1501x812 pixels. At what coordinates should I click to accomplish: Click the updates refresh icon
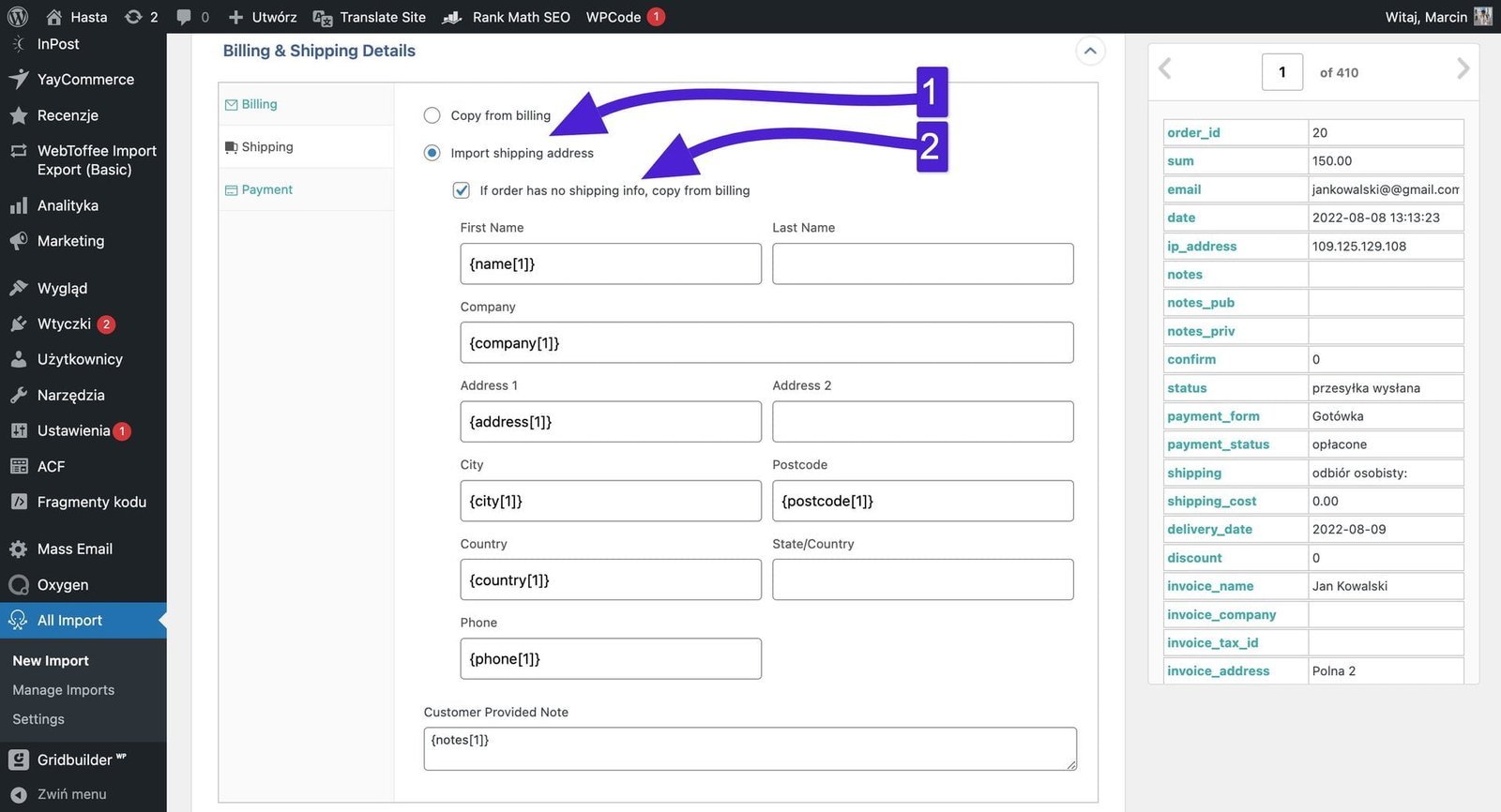point(133,17)
